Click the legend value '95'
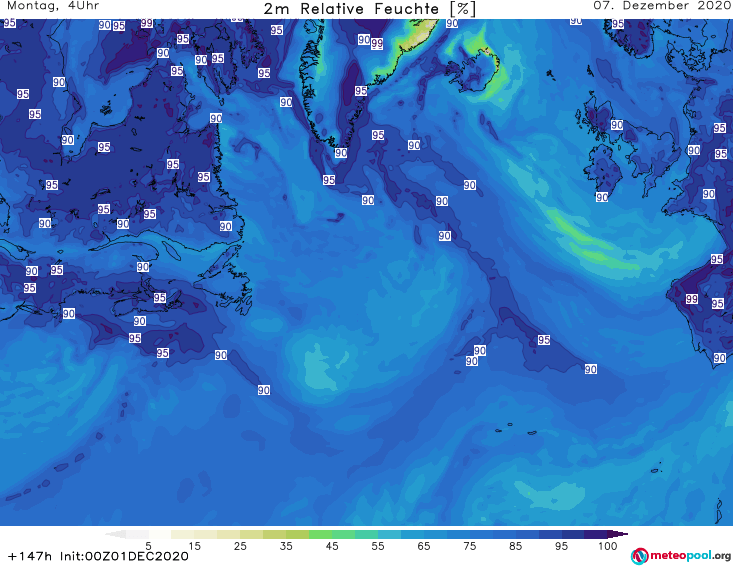The width and height of the screenshot is (733, 566). pos(561,546)
